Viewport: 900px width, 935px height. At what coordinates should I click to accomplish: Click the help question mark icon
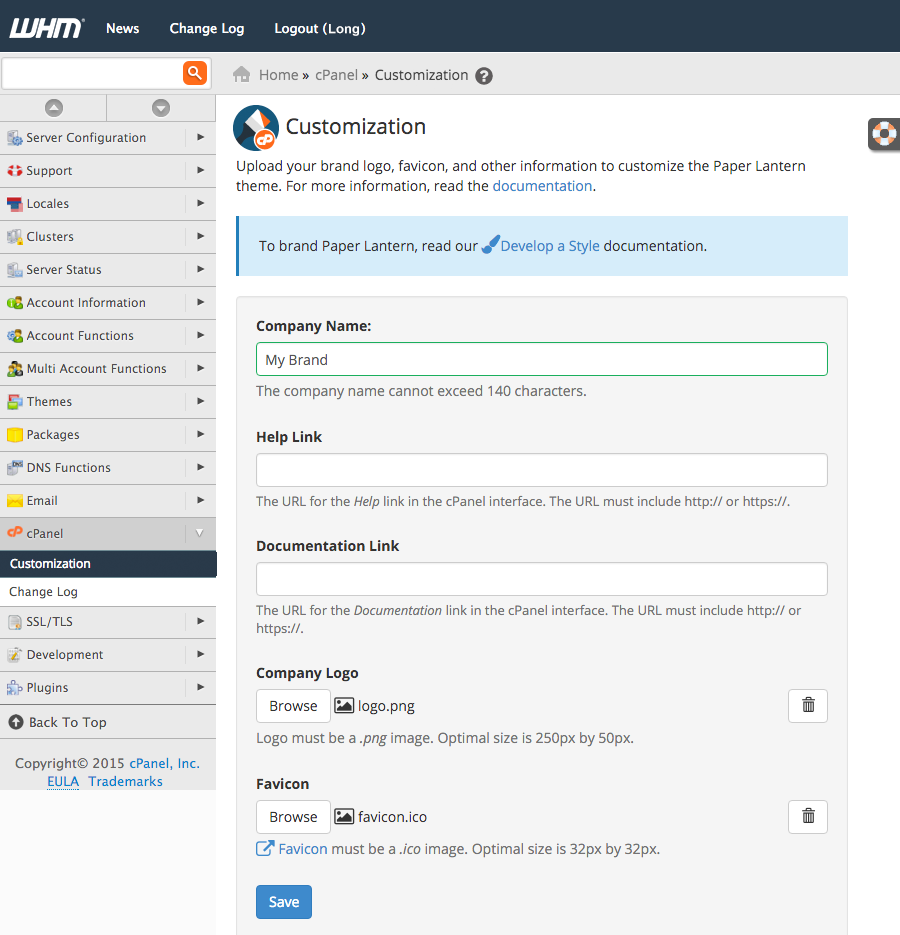pyautogui.click(x=484, y=76)
